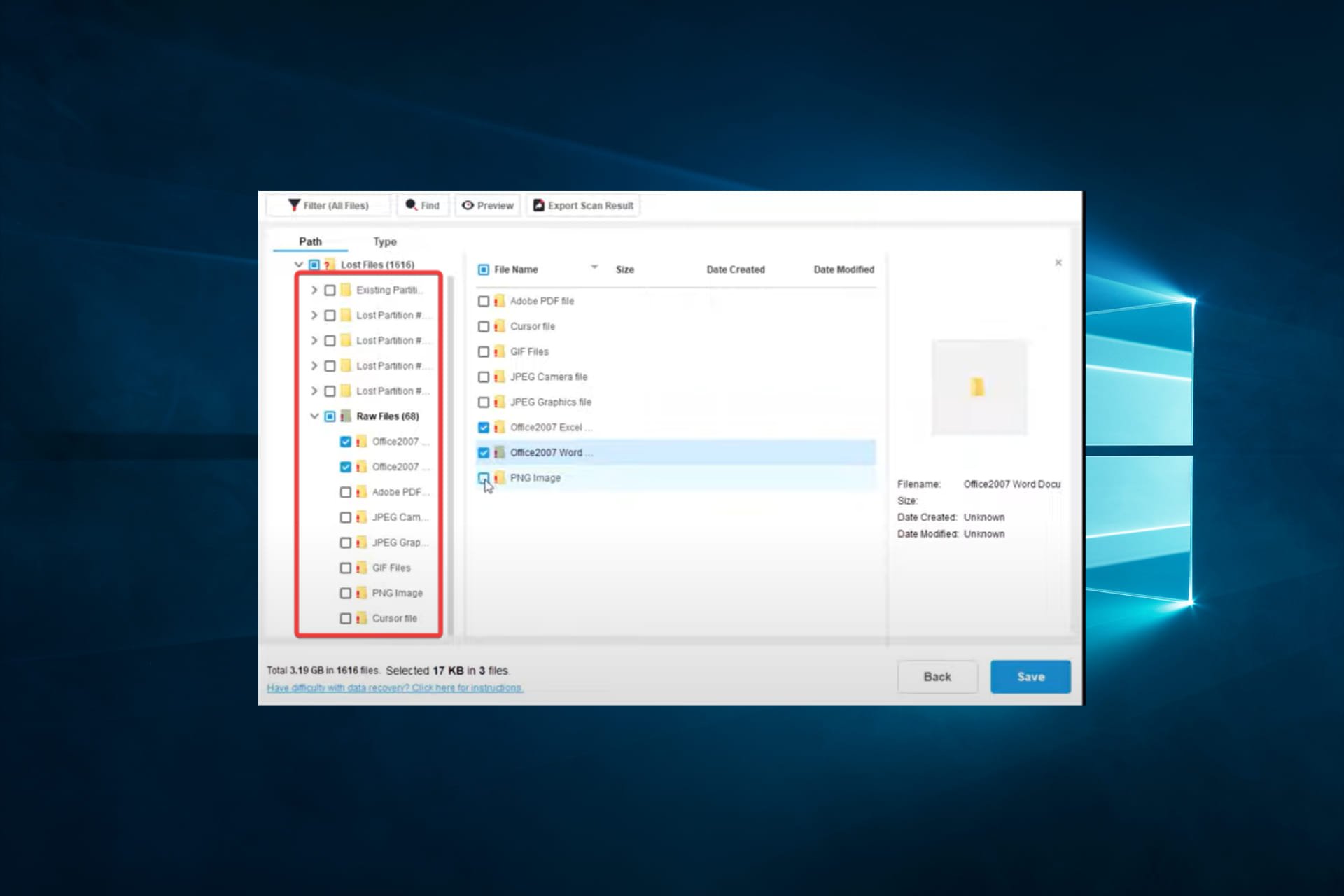Toggle the File Name select-all checkbox
This screenshot has height=896, width=1344.
(x=484, y=269)
